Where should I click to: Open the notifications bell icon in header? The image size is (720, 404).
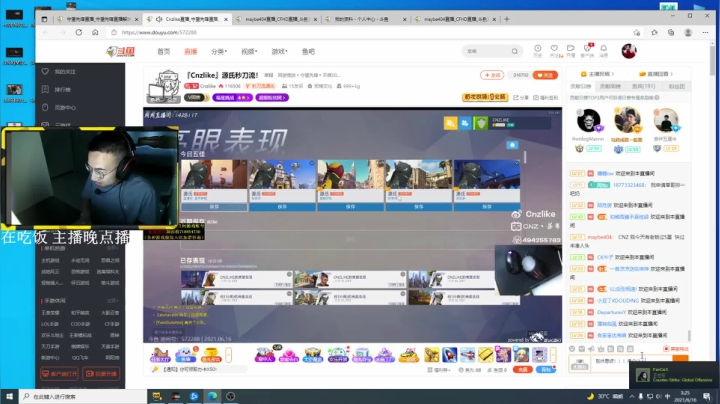coord(603,48)
